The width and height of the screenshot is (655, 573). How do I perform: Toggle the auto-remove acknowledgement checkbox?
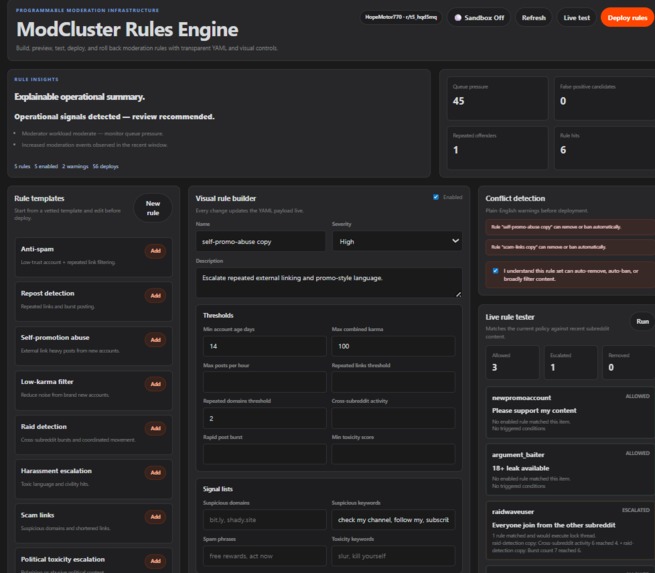click(495, 271)
